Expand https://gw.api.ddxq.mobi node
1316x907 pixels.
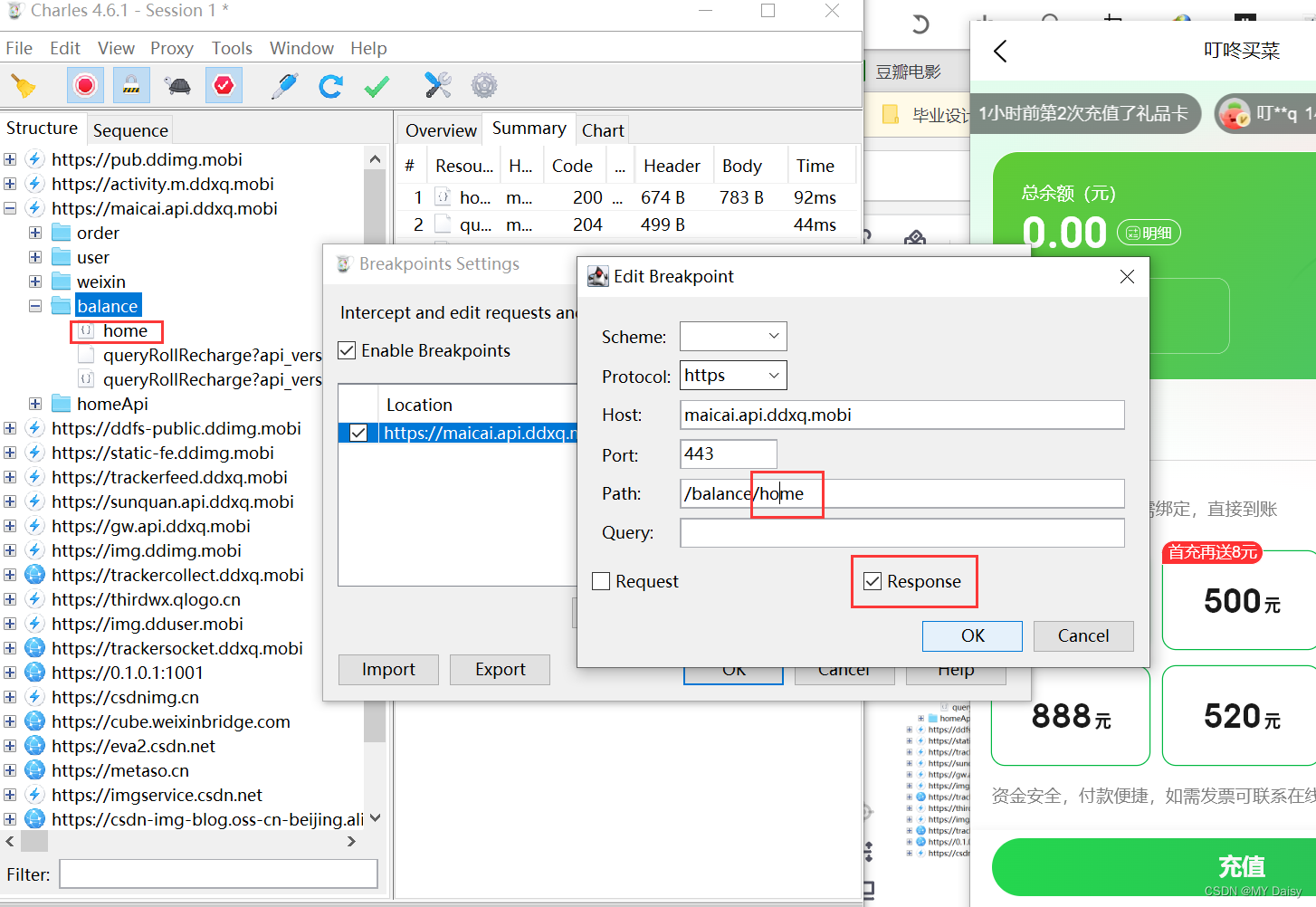pyautogui.click(x=10, y=526)
